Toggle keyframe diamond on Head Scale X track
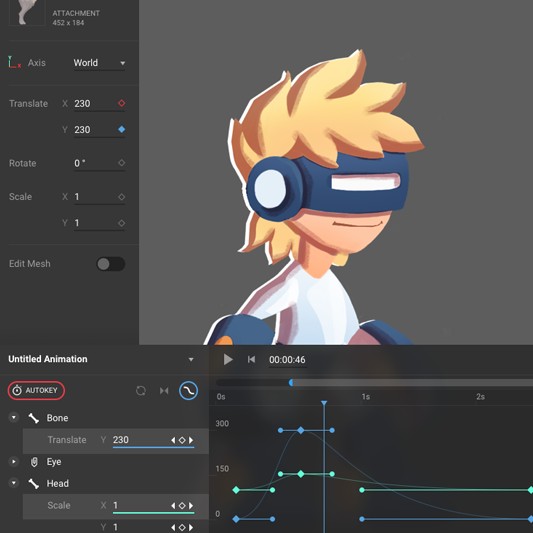 (x=182, y=505)
